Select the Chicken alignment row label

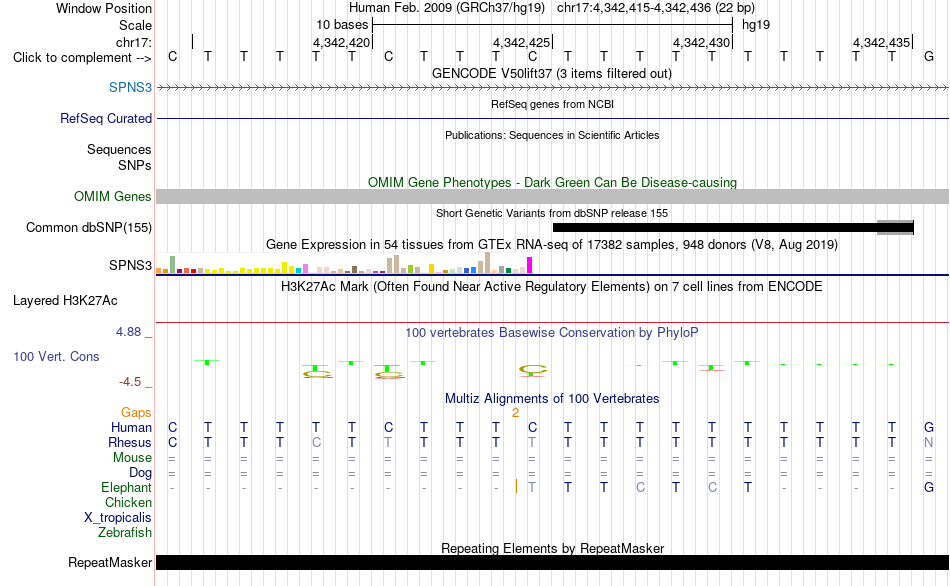[128, 502]
